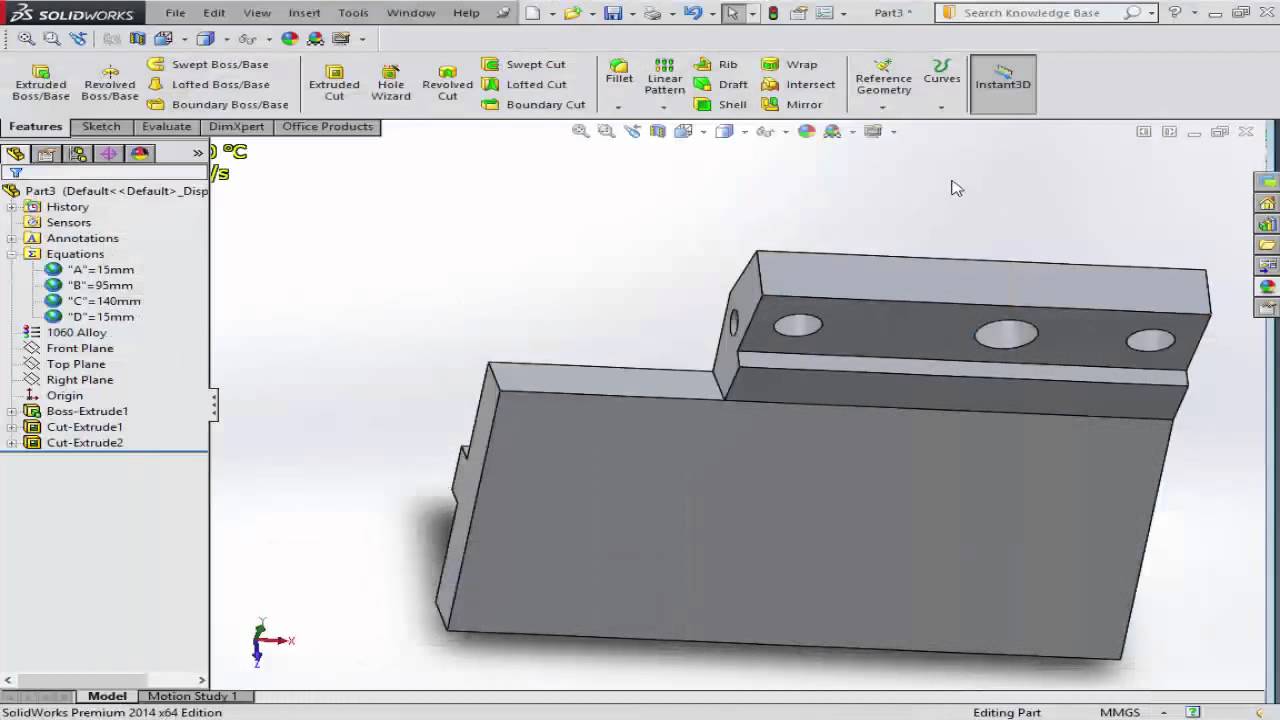Click the Rebuild traffic light icon
This screenshot has height=720, width=1280.
[773, 13]
